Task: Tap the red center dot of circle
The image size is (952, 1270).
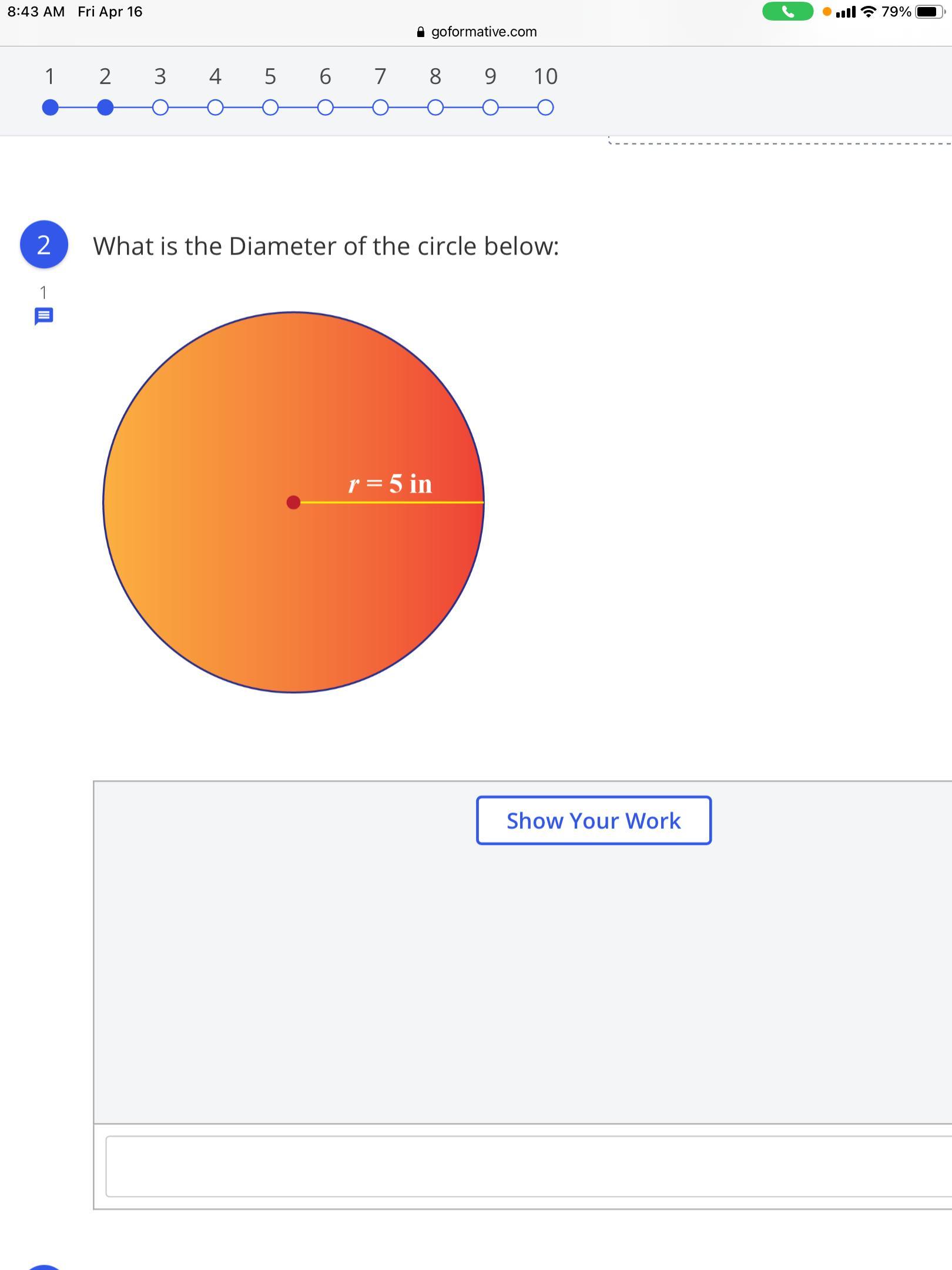Action: tap(293, 502)
